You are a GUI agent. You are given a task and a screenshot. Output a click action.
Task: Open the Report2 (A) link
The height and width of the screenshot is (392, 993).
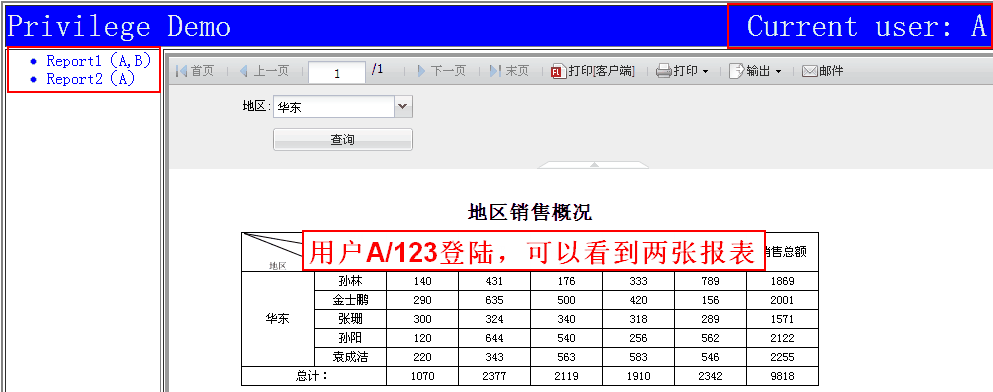(91, 79)
